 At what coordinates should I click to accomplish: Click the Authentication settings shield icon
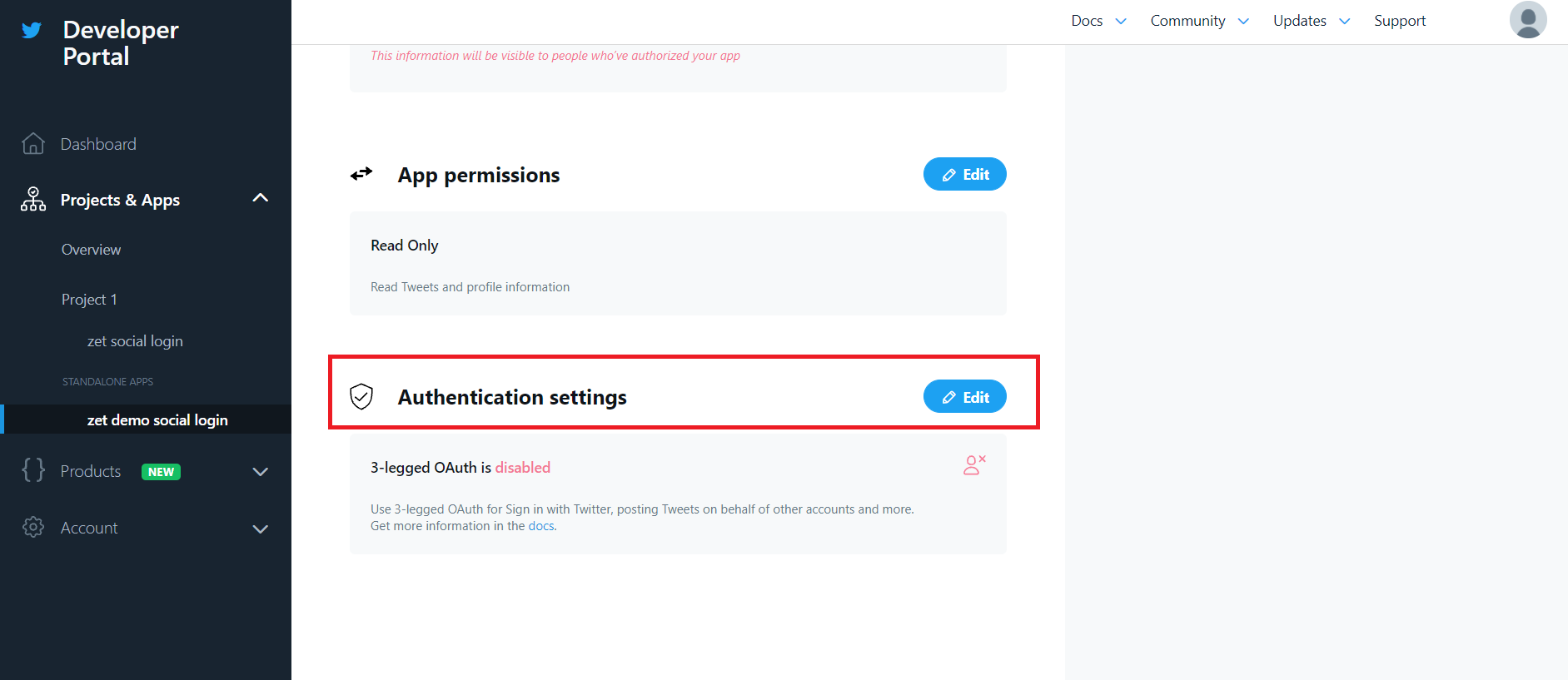pos(361,397)
